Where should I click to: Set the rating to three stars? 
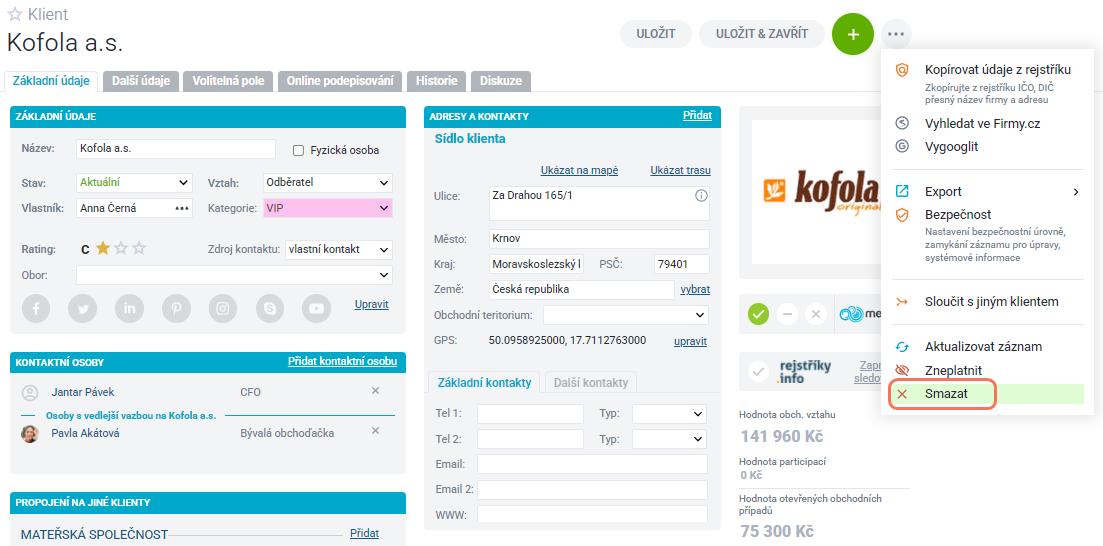coord(139,248)
